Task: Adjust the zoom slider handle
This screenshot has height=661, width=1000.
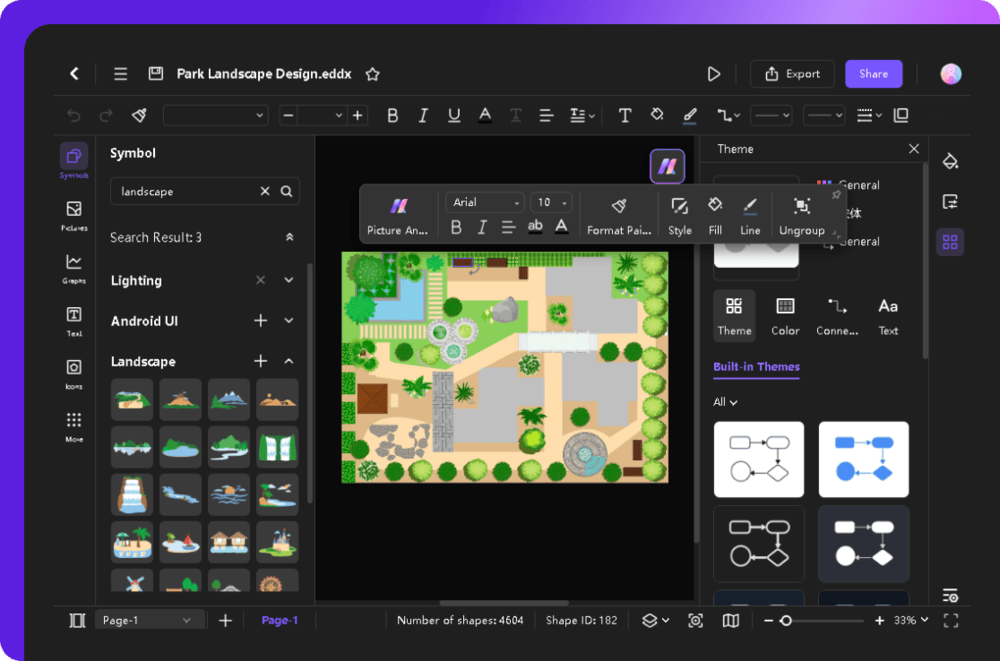Action: [786, 620]
